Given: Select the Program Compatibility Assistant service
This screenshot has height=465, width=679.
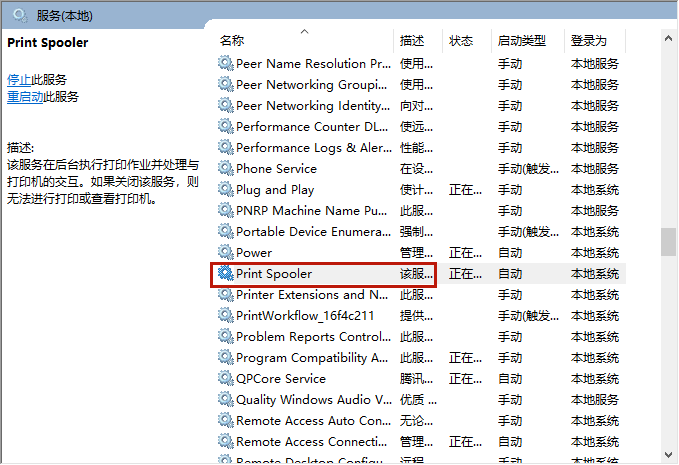Looking at the screenshot, I should [312, 358].
